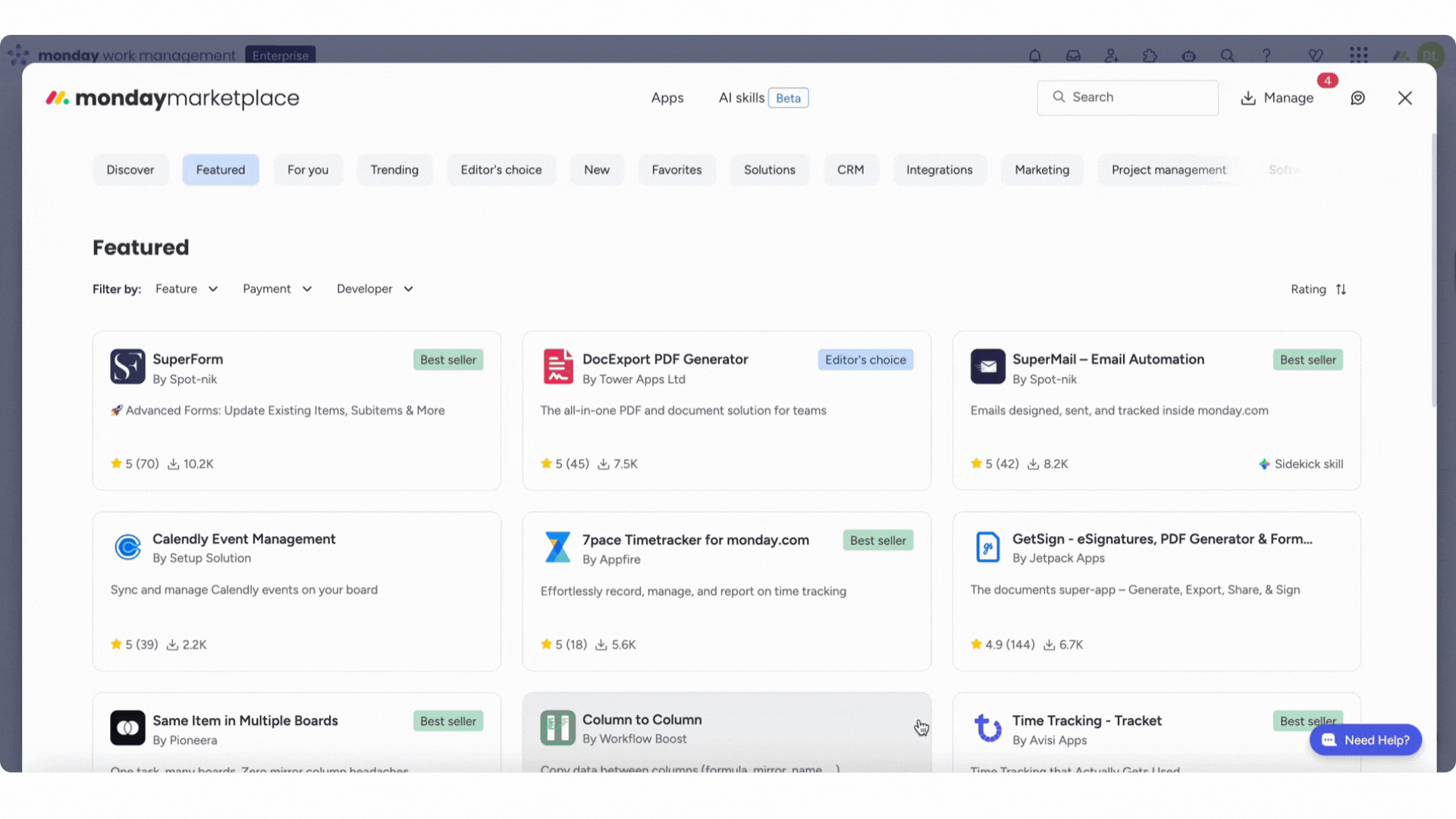The image size is (1456, 819).
Task: Open the Integrations category
Action: coord(940,170)
